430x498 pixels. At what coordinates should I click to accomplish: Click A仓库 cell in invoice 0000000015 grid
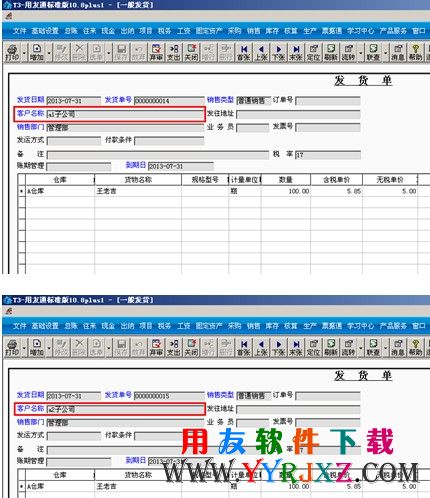click(x=60, y=486)
